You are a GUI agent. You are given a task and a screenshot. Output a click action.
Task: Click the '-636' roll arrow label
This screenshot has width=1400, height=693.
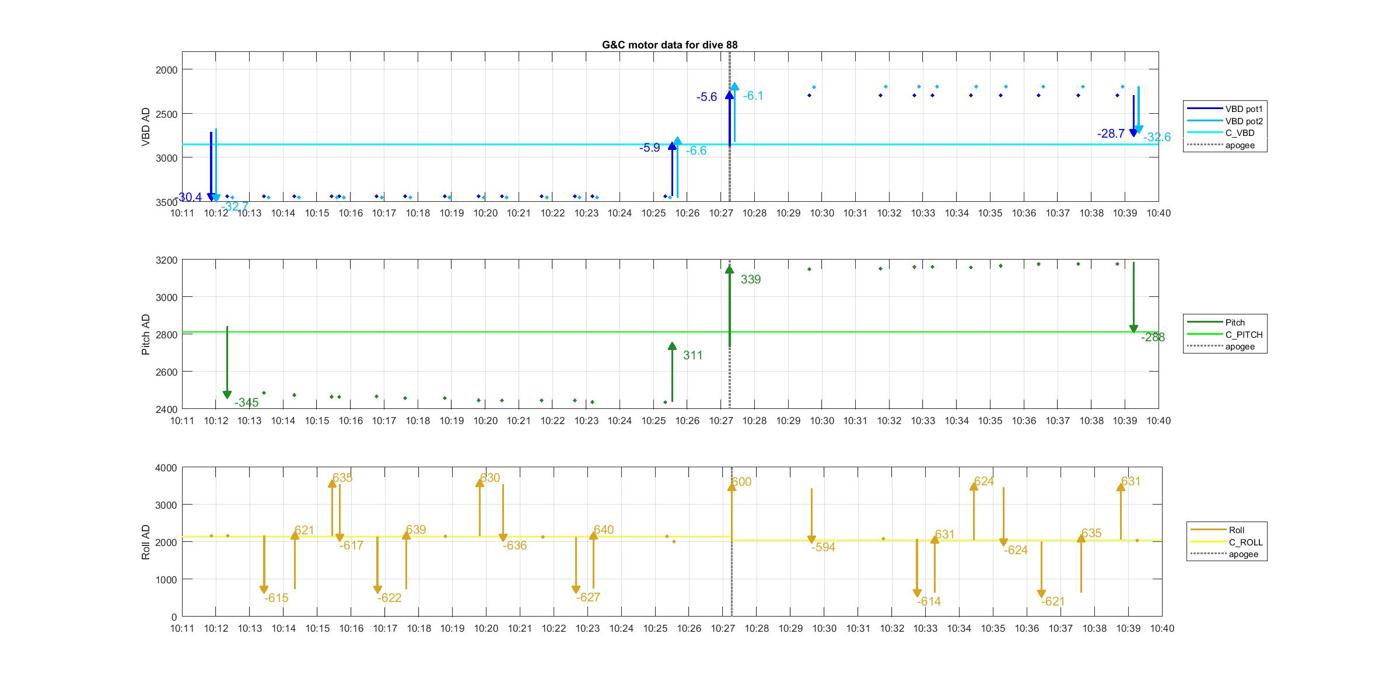tap(515, 546)
